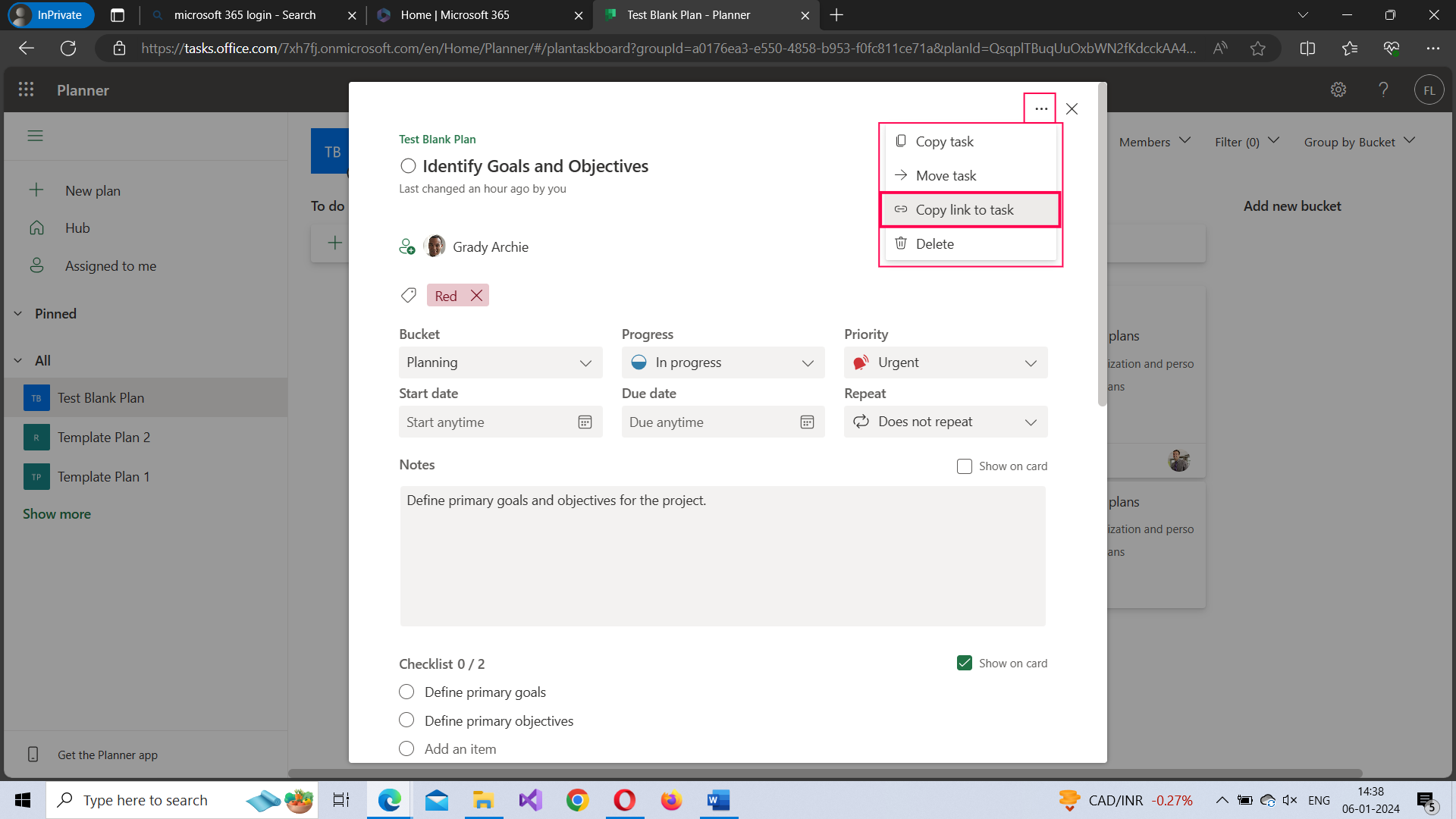Click Grady Archie's avatar photo
This screenshot has width=1456, height=819.
pos(435,246)
